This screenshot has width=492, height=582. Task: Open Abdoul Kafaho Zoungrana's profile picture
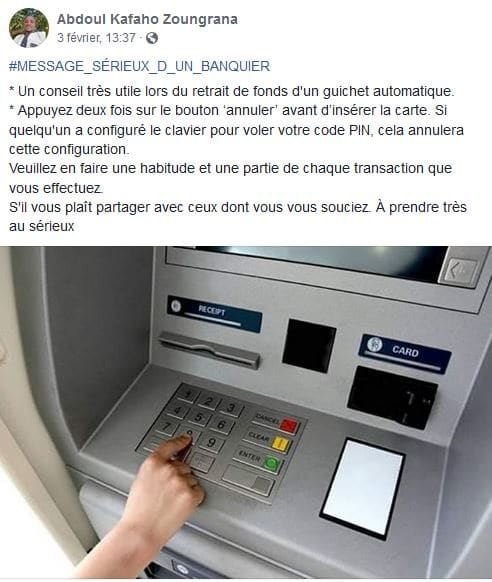click(x=29, y=27)
